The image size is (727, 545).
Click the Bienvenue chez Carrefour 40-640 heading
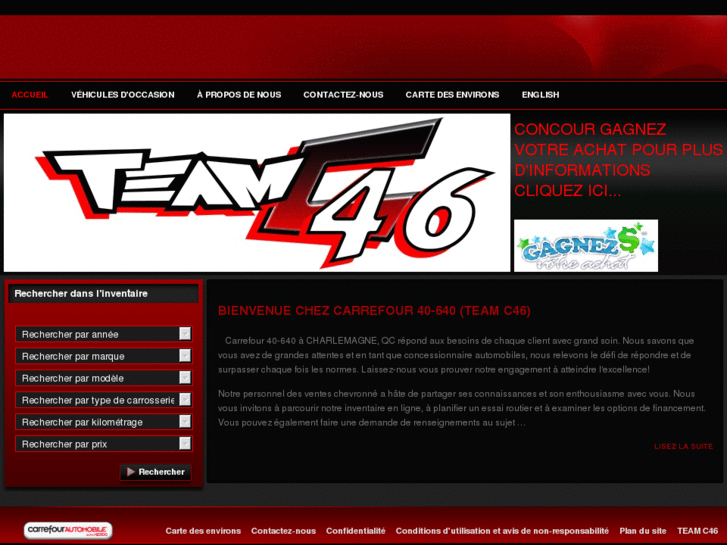[374, 310]
